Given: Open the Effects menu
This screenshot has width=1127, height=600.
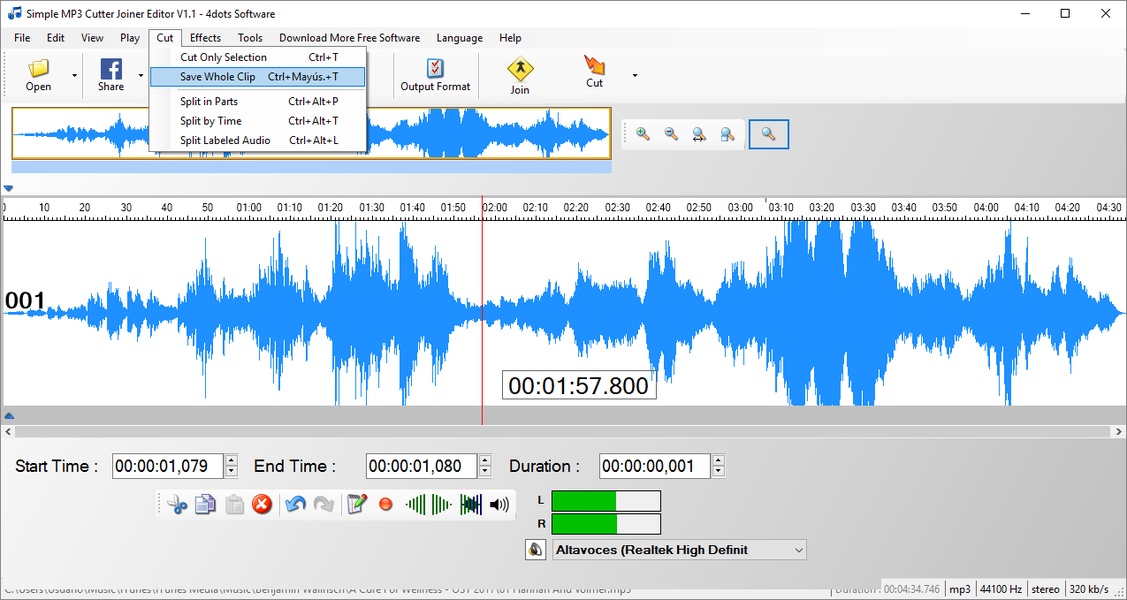Looking at the screenshot, I should point(205,38).
